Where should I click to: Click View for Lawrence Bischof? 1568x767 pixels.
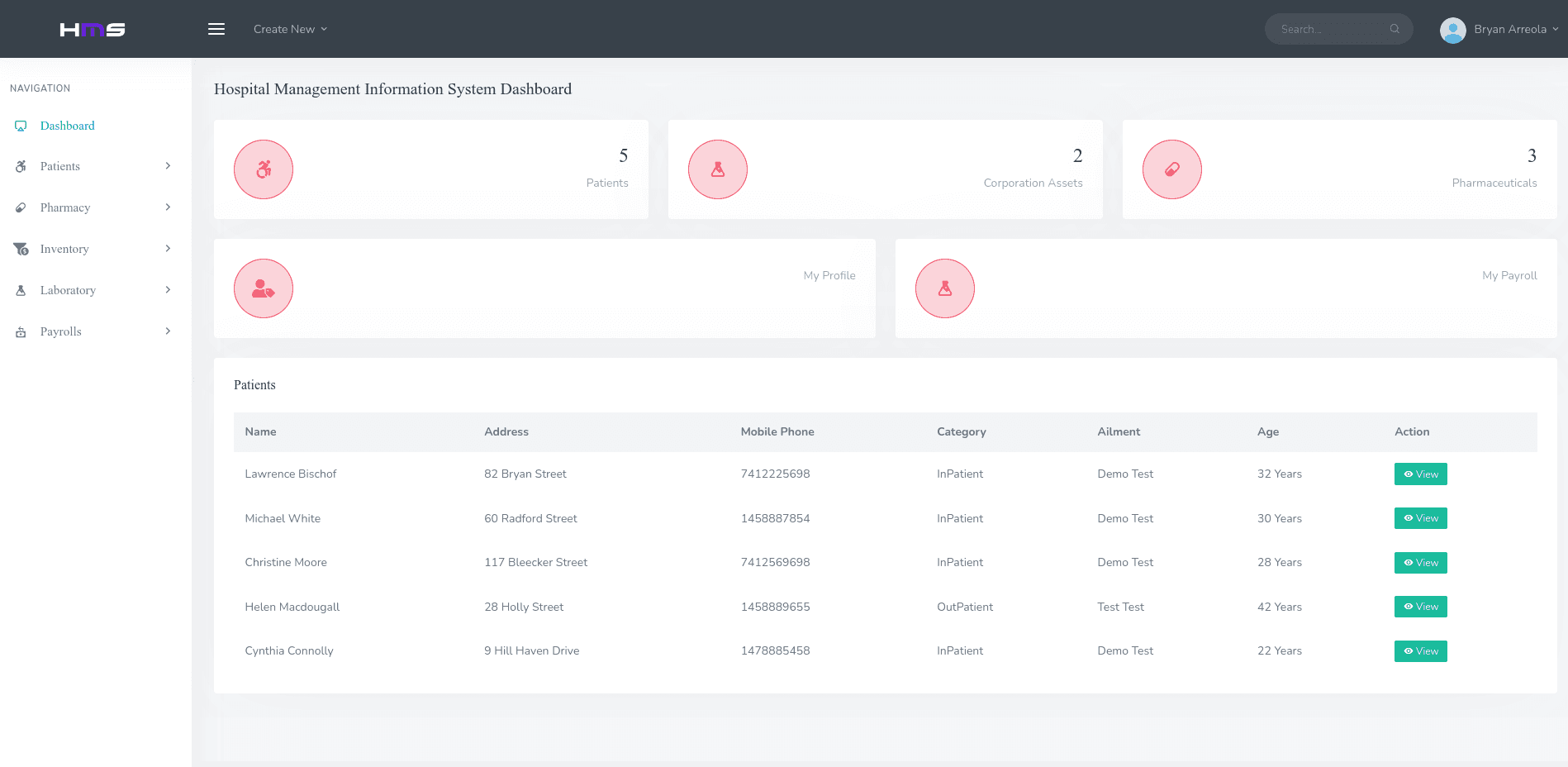(x=1420, y=474)
